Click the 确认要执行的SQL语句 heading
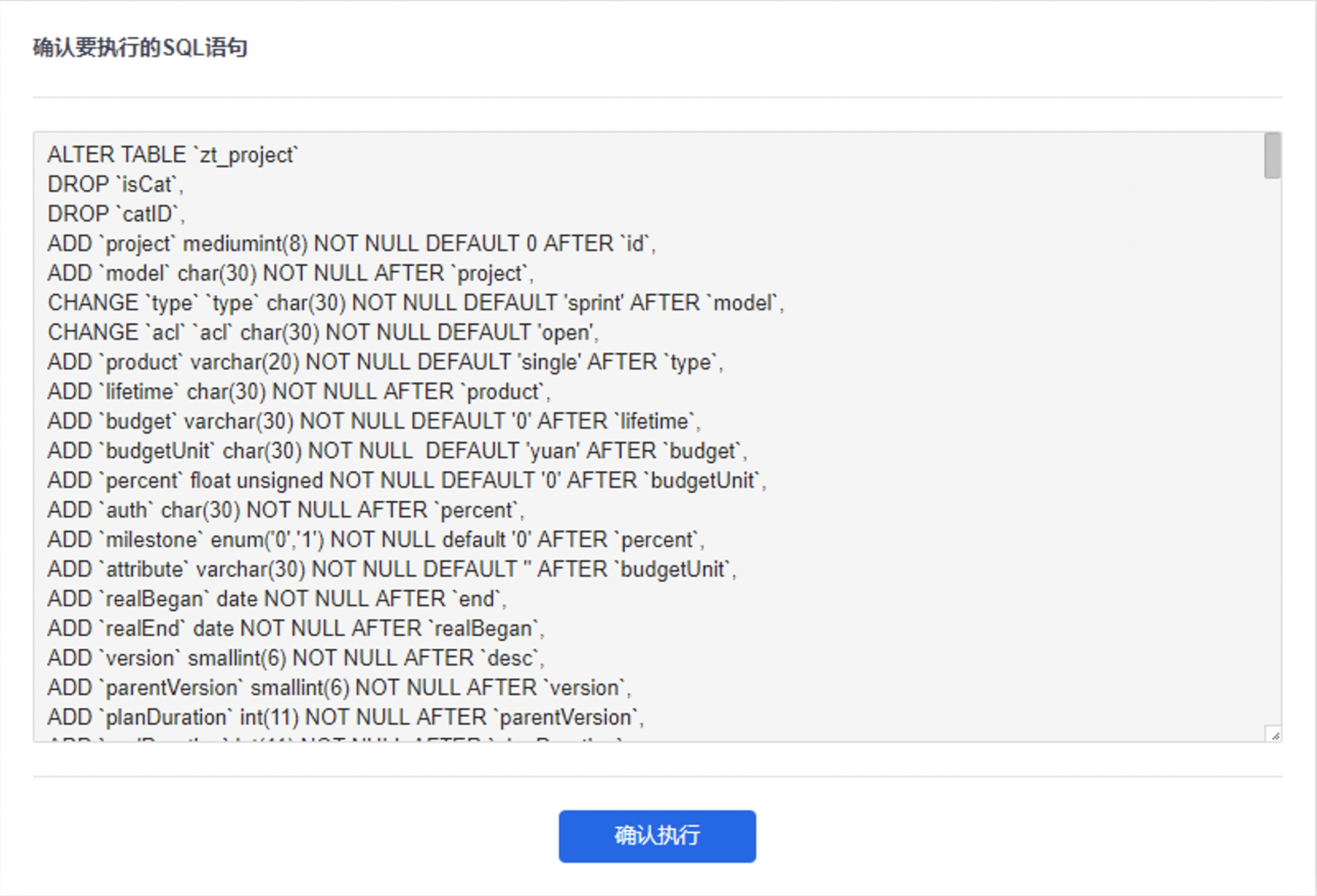The height and width of the screenshot is (896, 1317). click(140, 47)
